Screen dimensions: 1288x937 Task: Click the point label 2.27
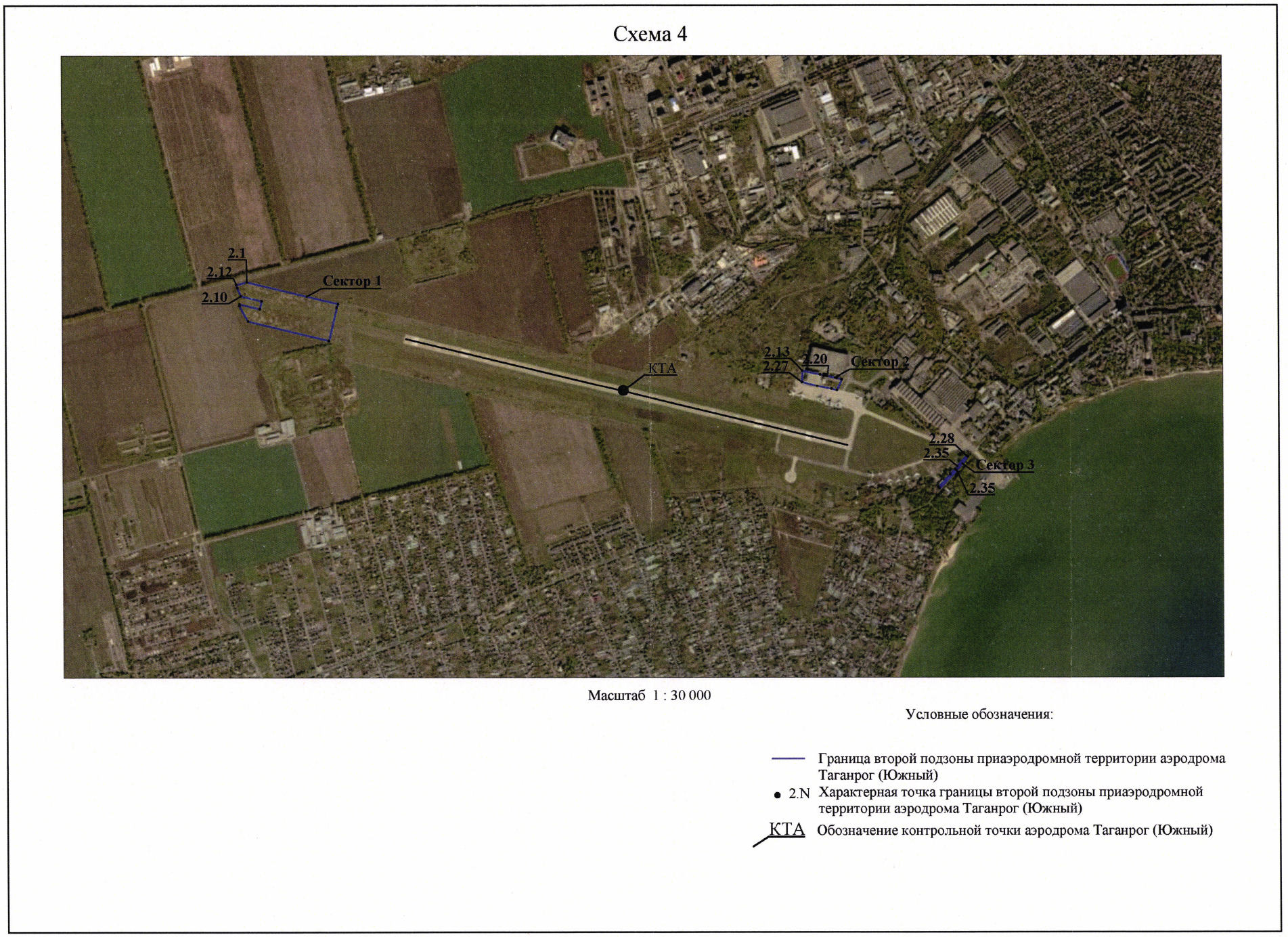tap(775, 366)
